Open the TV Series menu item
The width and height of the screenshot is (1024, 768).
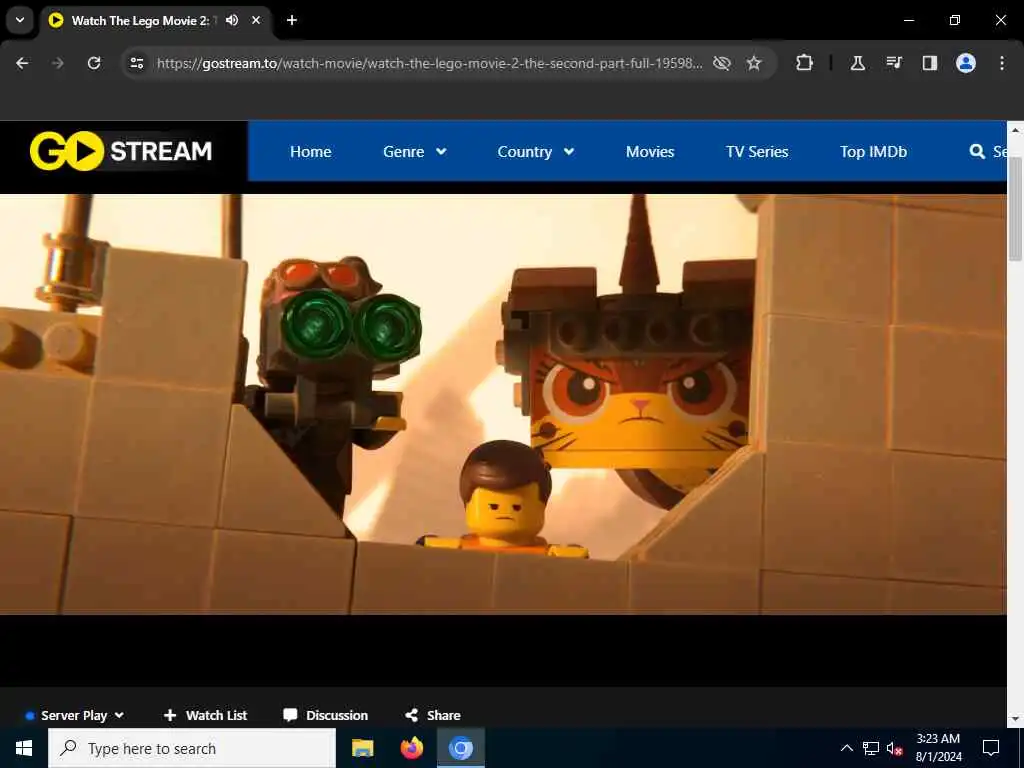click(x=757, y=152)
